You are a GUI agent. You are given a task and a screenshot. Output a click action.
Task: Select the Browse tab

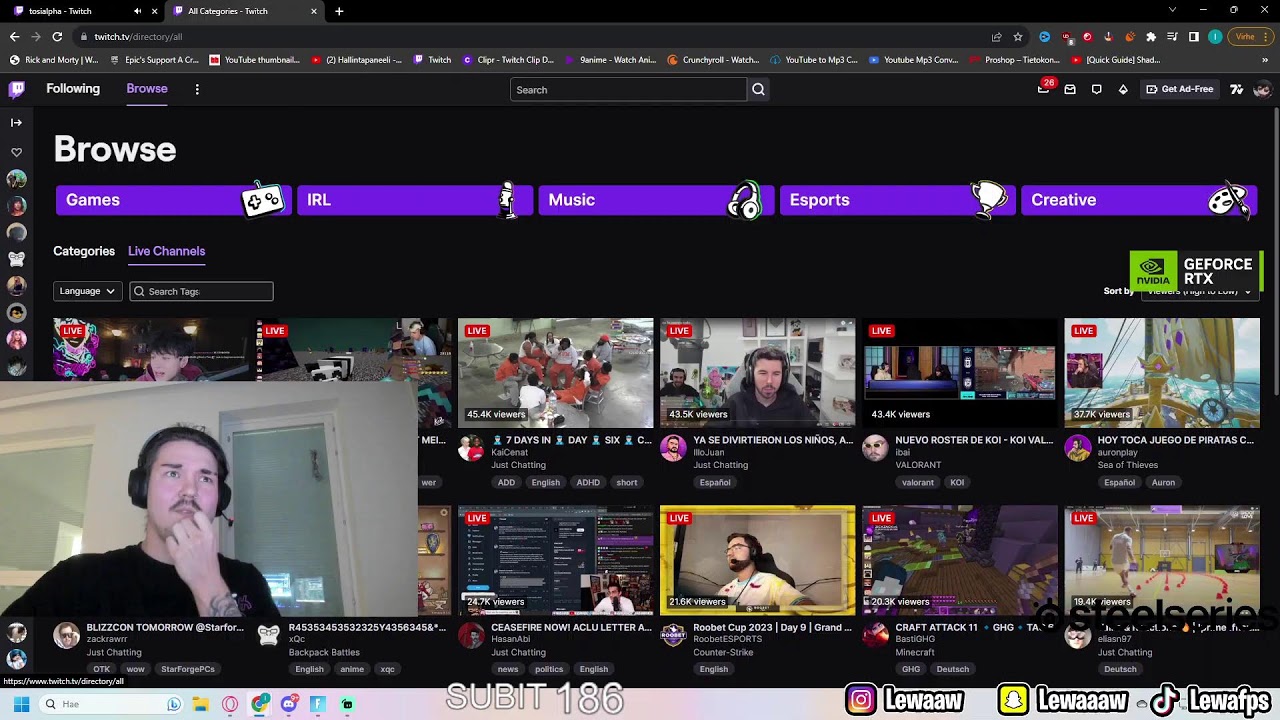147,89
